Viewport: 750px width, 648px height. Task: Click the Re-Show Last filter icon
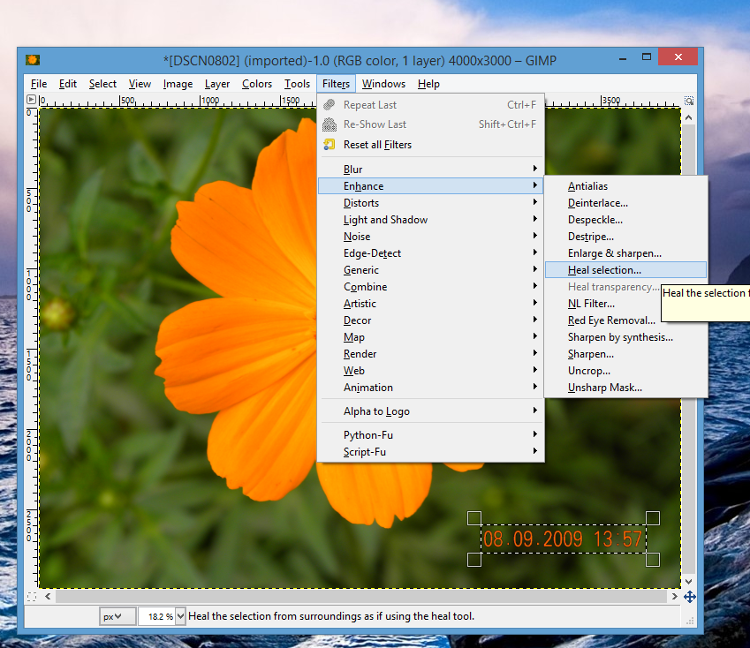(x=329, y=124)
